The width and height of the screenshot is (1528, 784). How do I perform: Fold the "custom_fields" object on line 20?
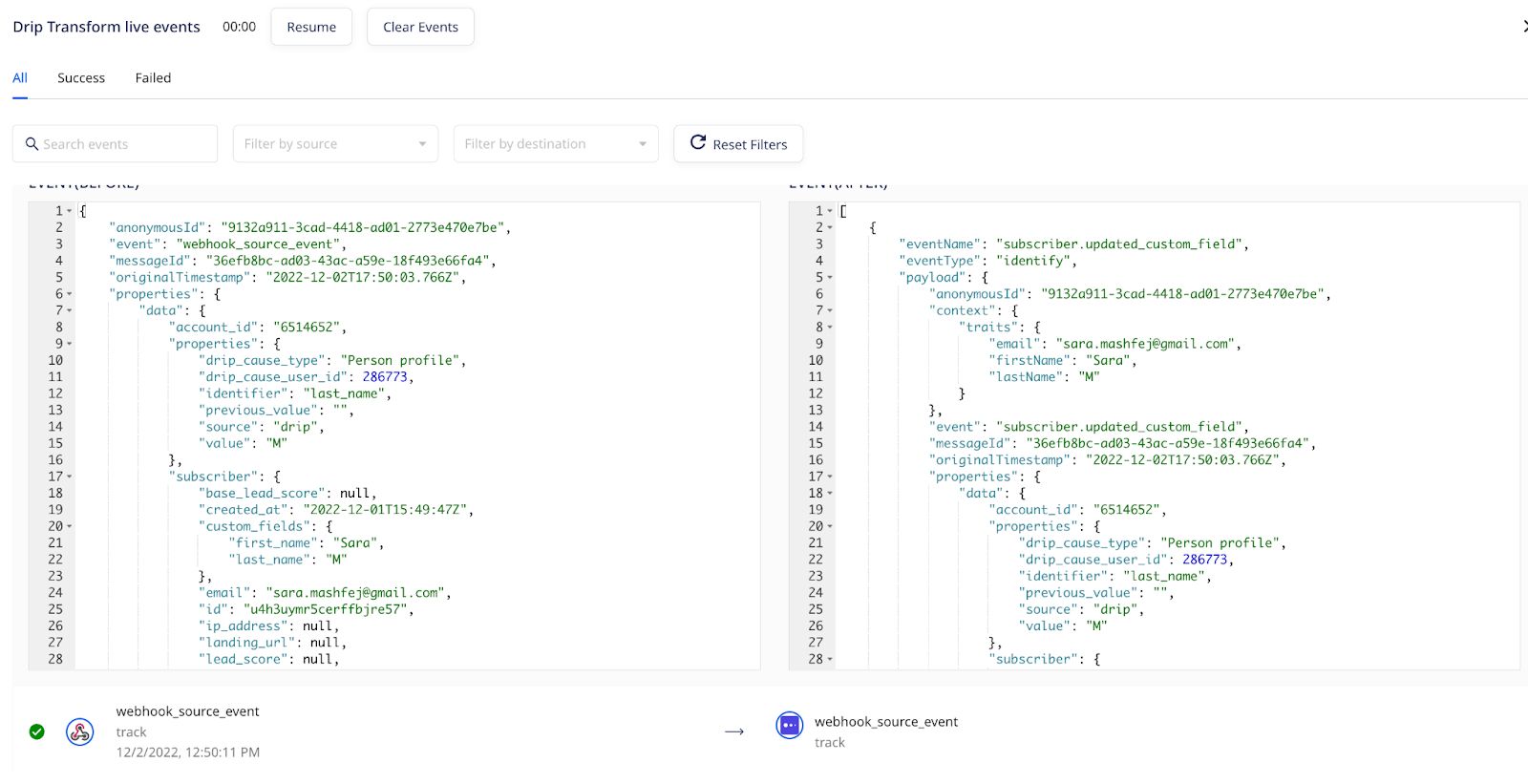70,526
